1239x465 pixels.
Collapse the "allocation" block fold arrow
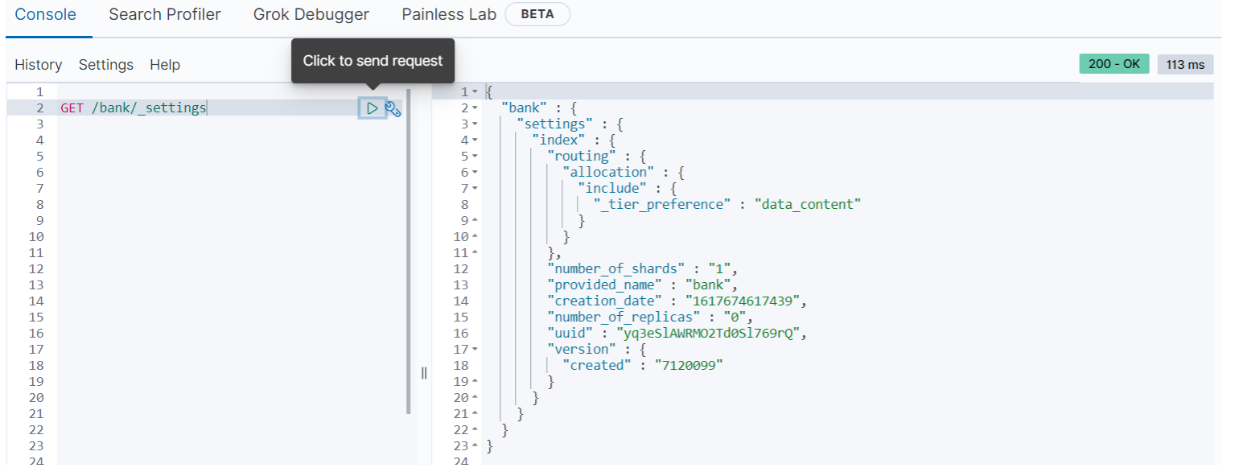pos(475,172)
